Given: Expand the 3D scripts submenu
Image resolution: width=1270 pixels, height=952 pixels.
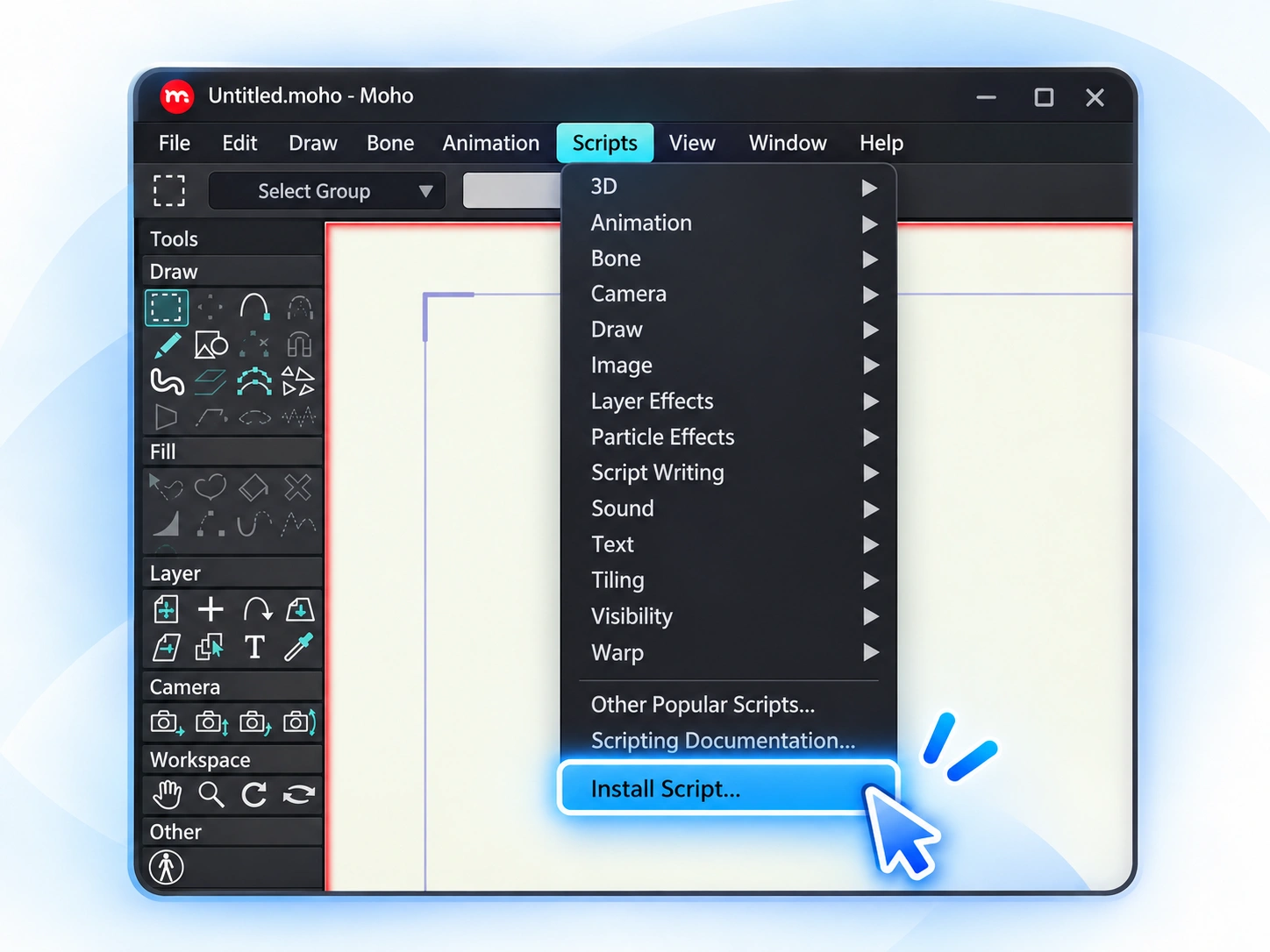Looking at the screenshot, I should (x=729, y=187).
